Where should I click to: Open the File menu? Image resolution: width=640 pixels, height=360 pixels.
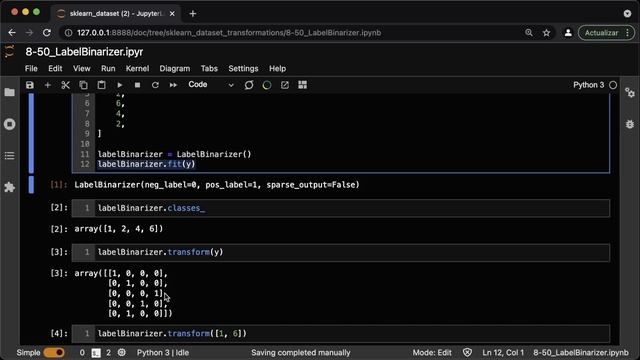point(31,69)
